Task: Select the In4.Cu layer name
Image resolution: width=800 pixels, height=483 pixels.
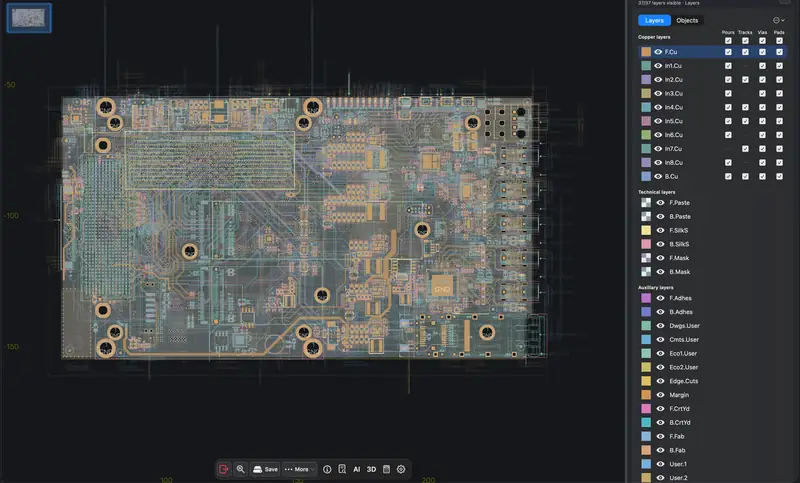Action: click(x=673, y=107)
